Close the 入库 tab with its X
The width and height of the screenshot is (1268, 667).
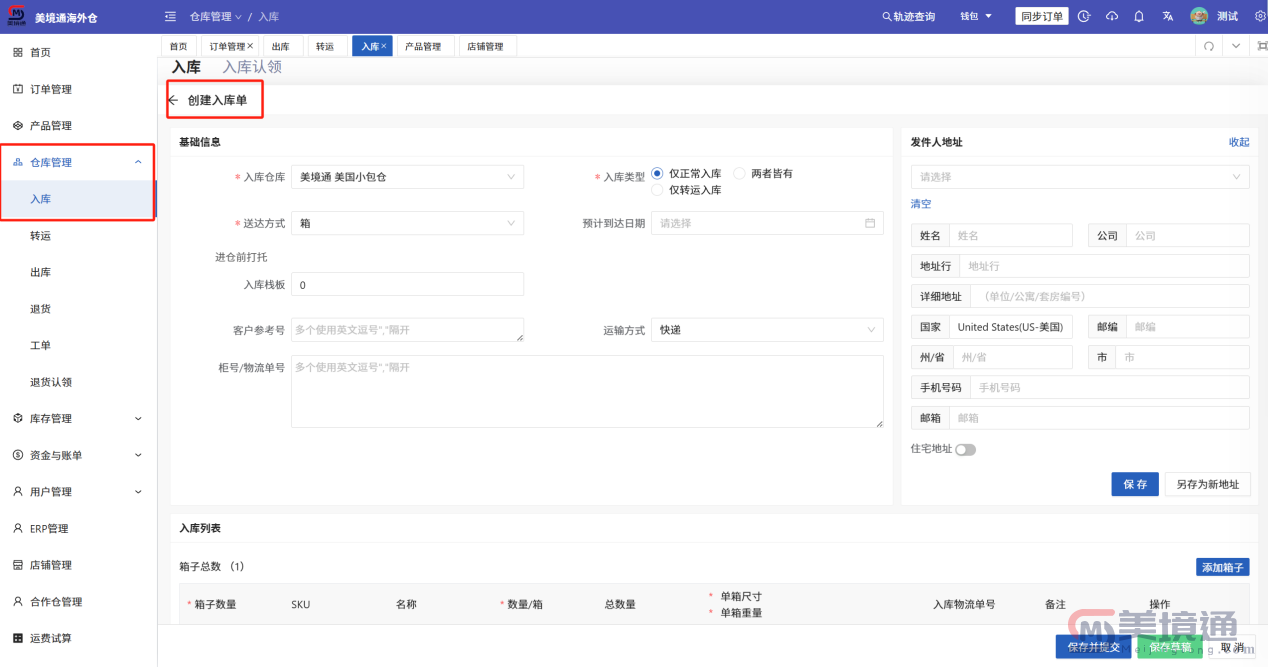(384, 46)
